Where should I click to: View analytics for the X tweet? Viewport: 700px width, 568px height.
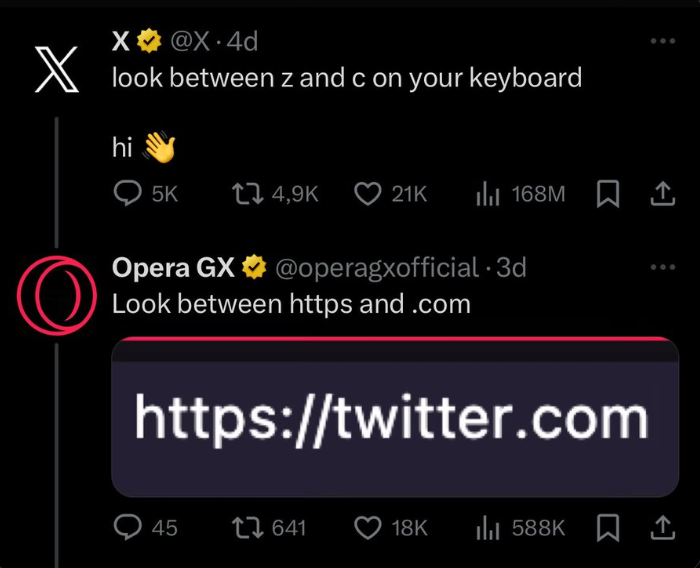click(487, 194)
